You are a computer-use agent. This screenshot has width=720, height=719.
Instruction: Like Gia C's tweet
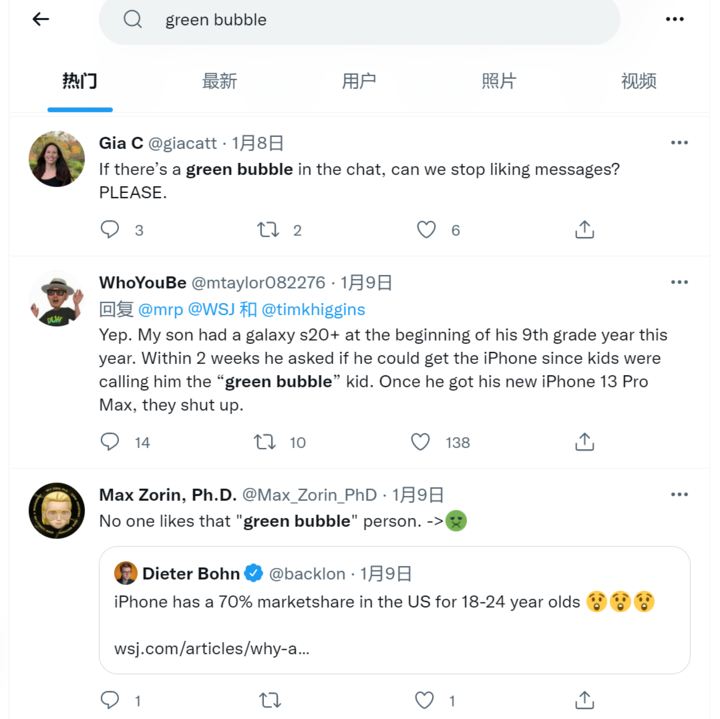[427, 230]
